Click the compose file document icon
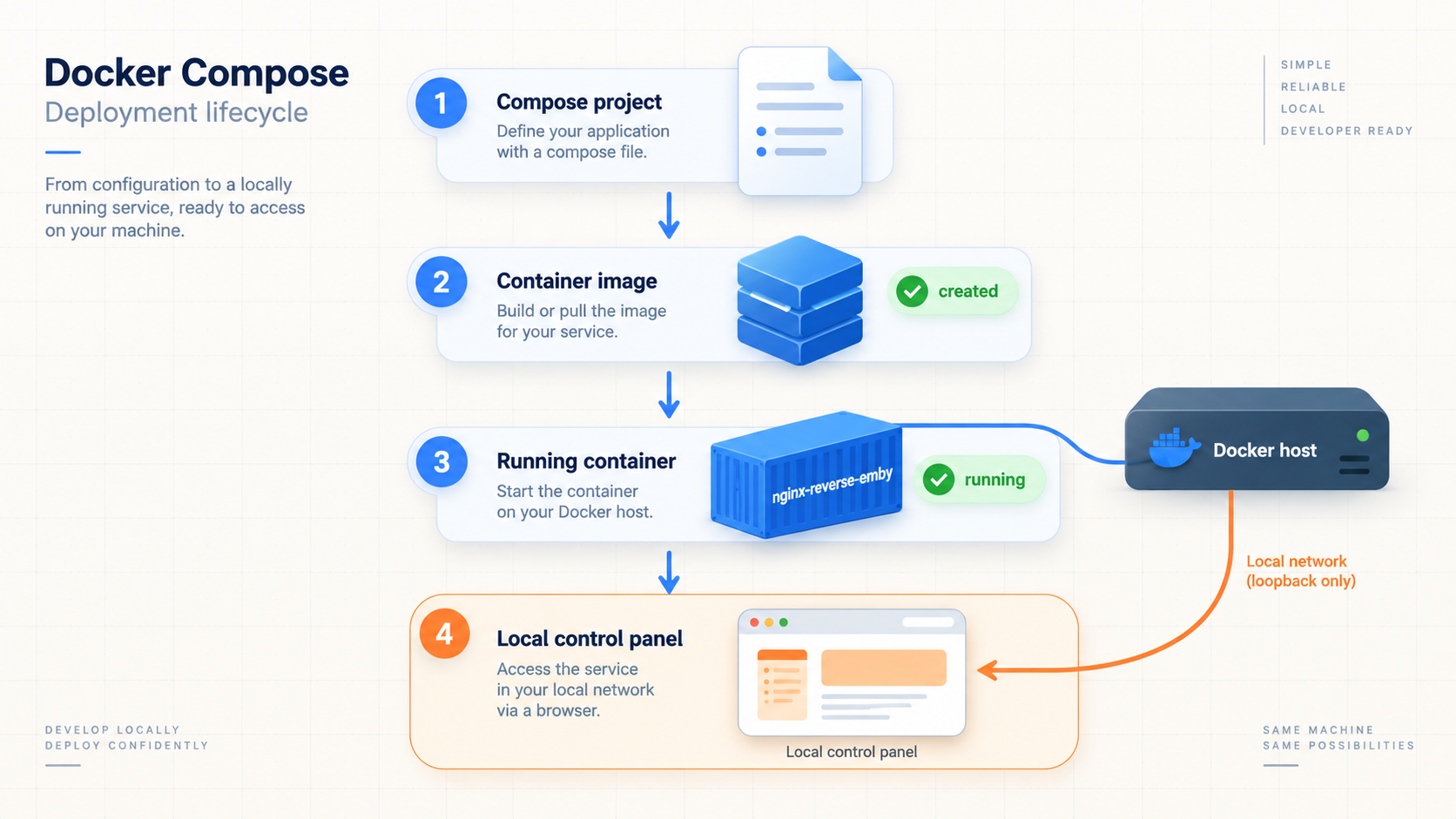The height and width of the screenshot is (819, 1456). click(x=799, y=121)
